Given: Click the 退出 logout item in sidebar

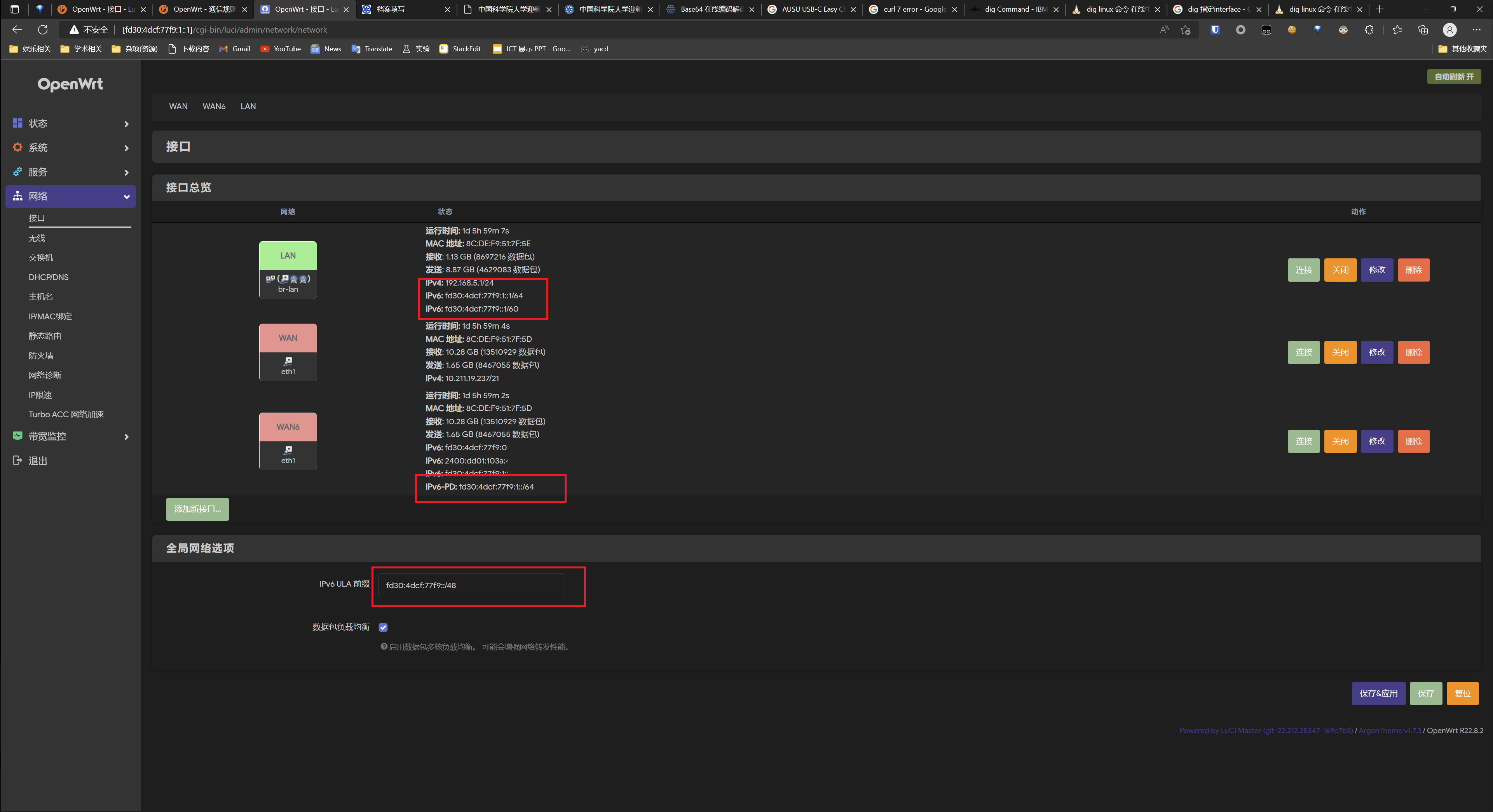Looking at the screenshot, I should click(38, 460).
